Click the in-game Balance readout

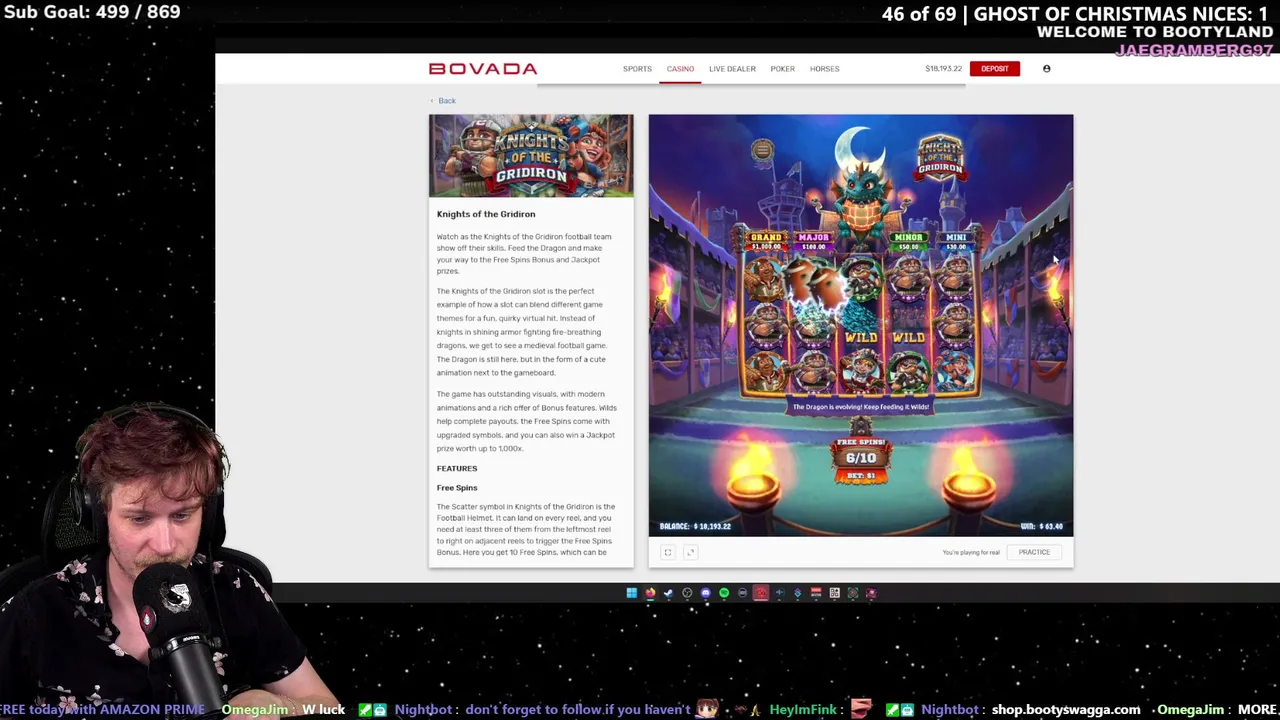[x=695, y=526]
